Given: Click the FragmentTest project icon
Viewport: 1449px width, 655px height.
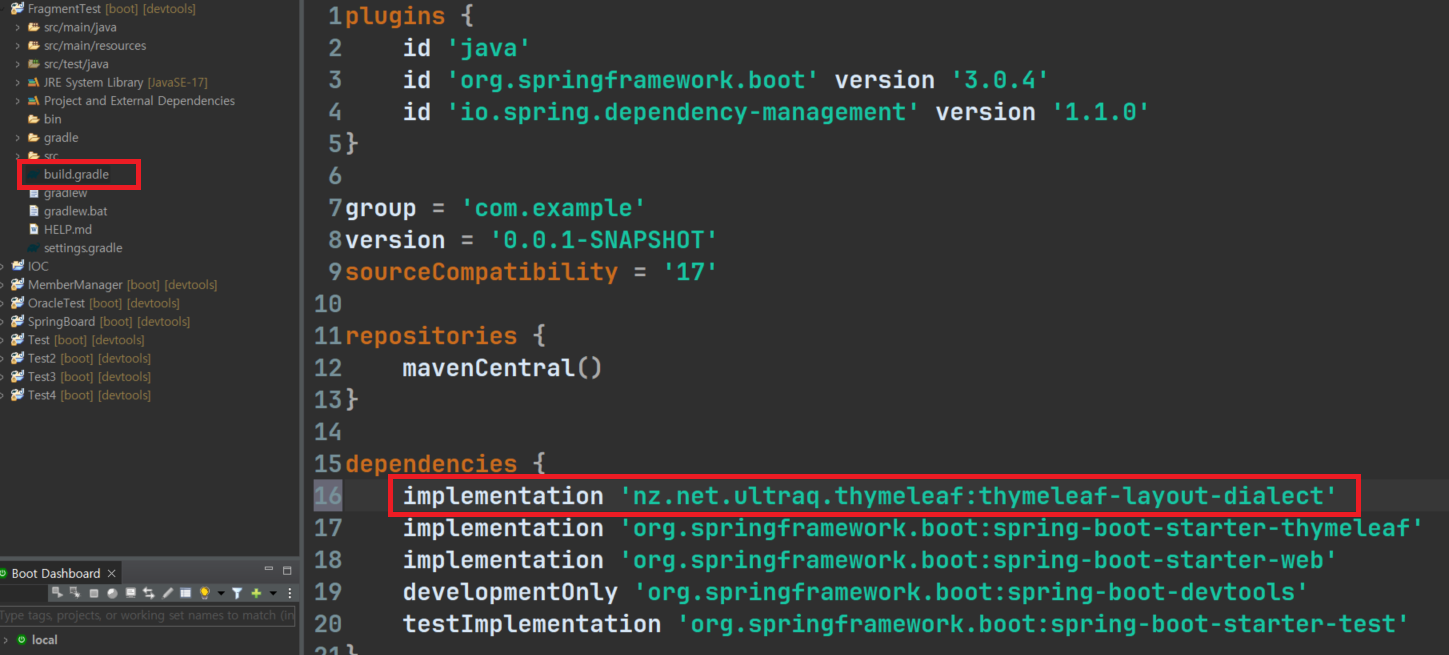Looking at the screenshot, I should [17, 9].
